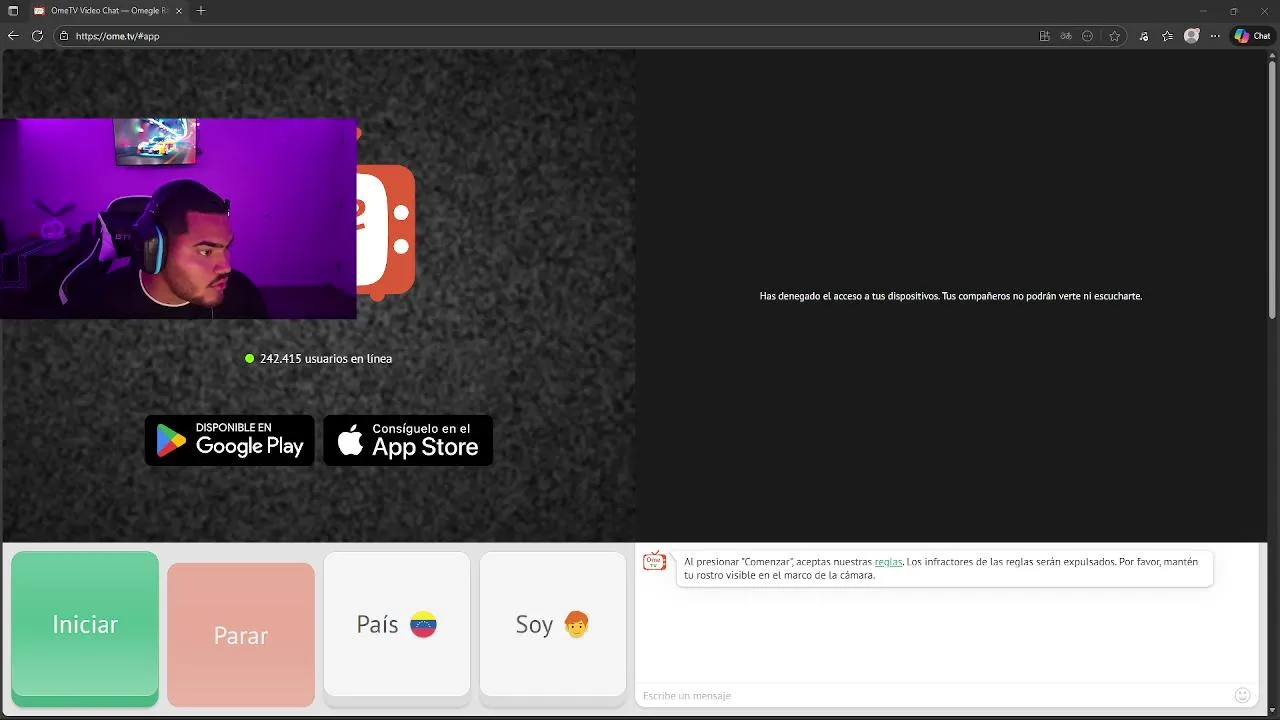The height and width of the screenshot is (720, 1280).
Task: Click the denied device access message
Action: tap(951, 296)
